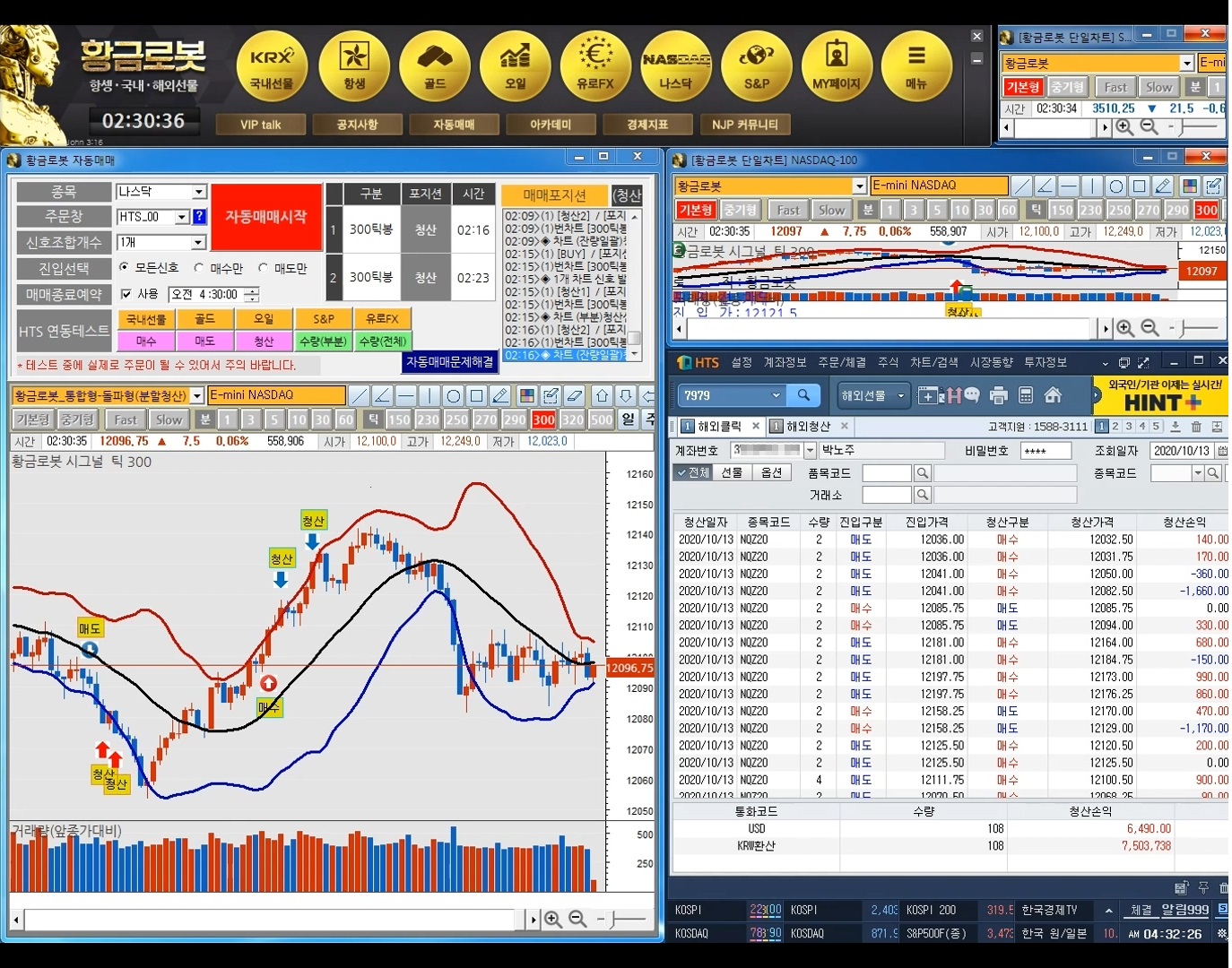Select eraser tool in bottom chart toolbar

575,396
